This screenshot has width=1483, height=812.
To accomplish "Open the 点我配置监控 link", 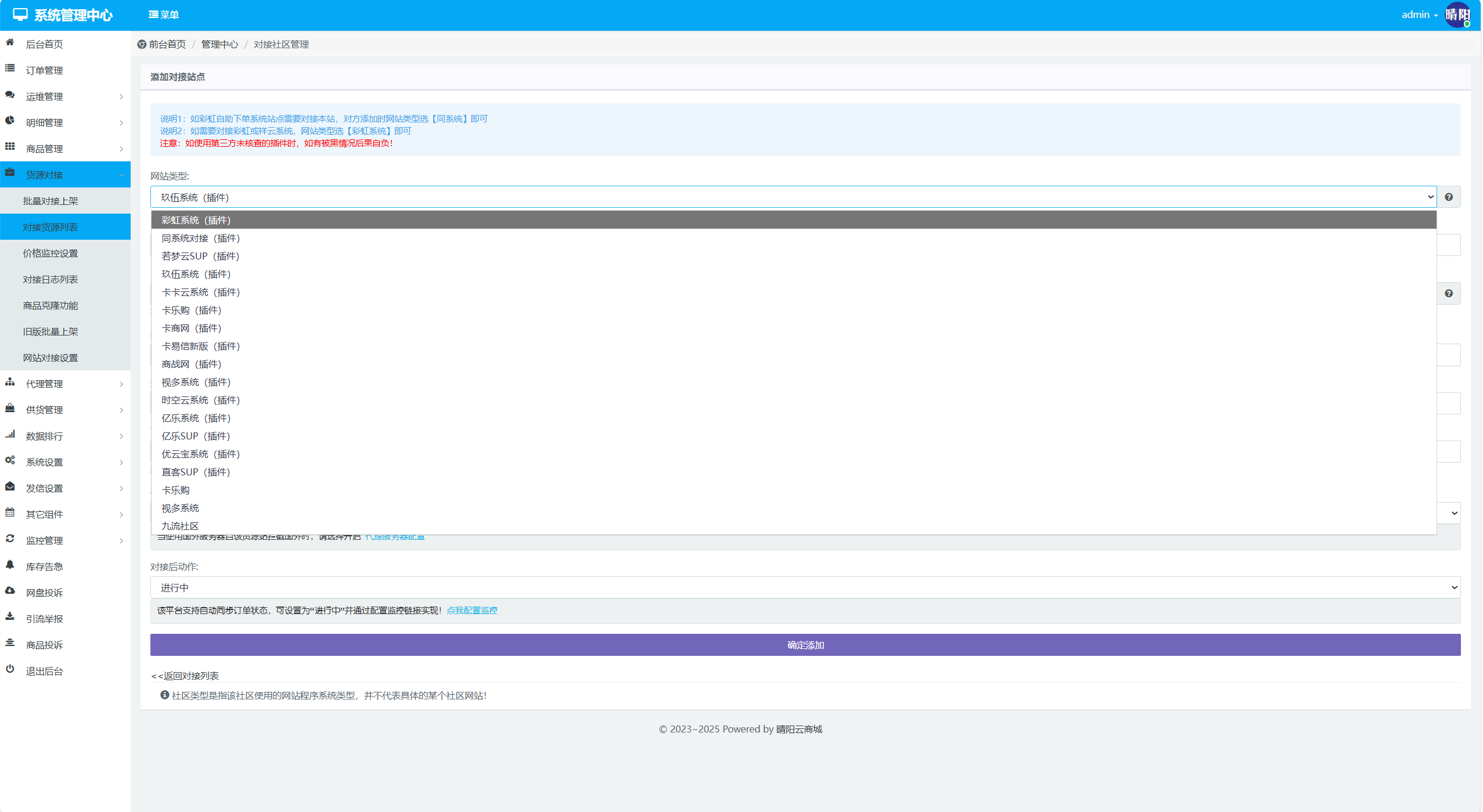I will (x=472, y=610).
